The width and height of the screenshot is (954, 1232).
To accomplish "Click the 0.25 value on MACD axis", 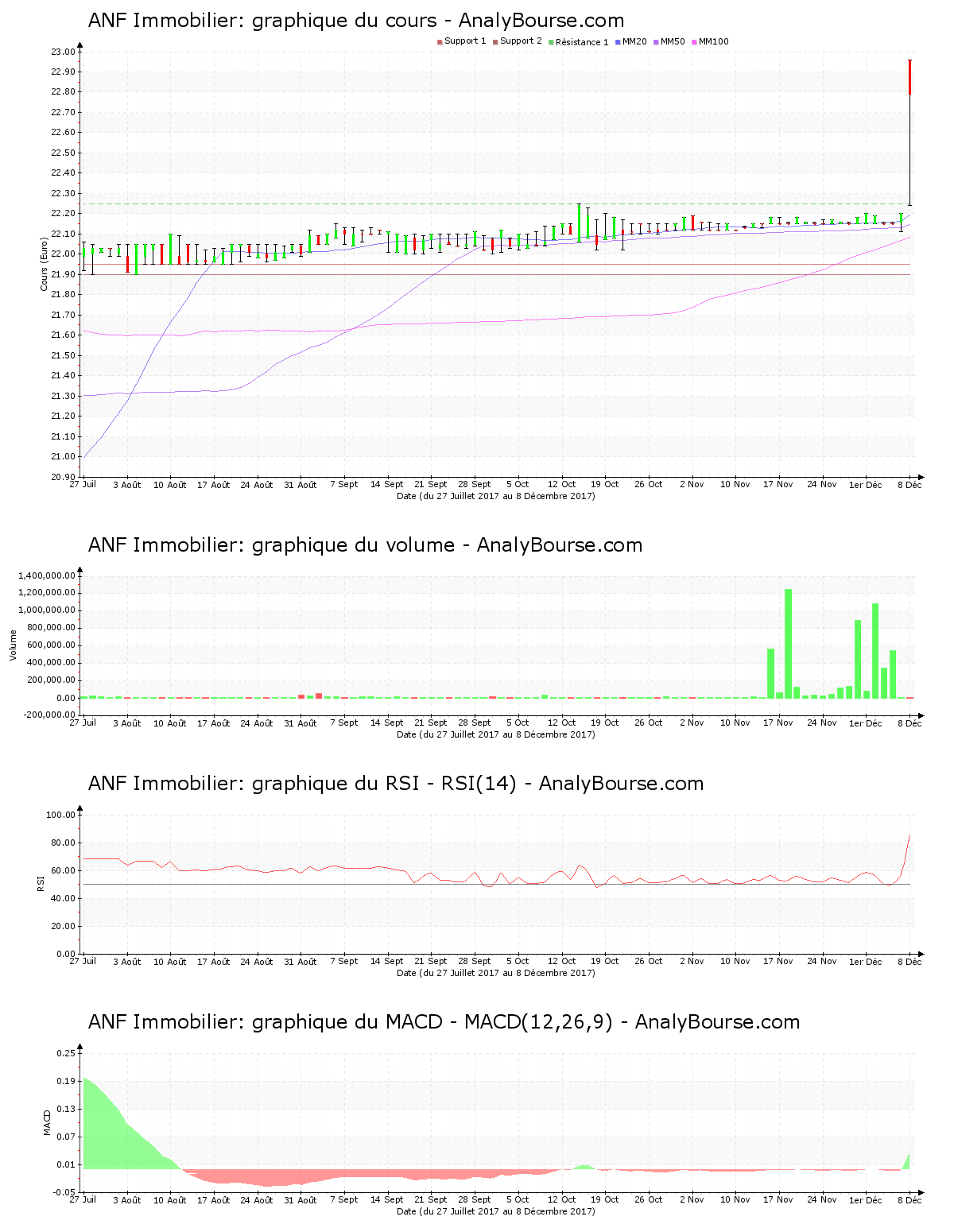I will (65, 1053).
